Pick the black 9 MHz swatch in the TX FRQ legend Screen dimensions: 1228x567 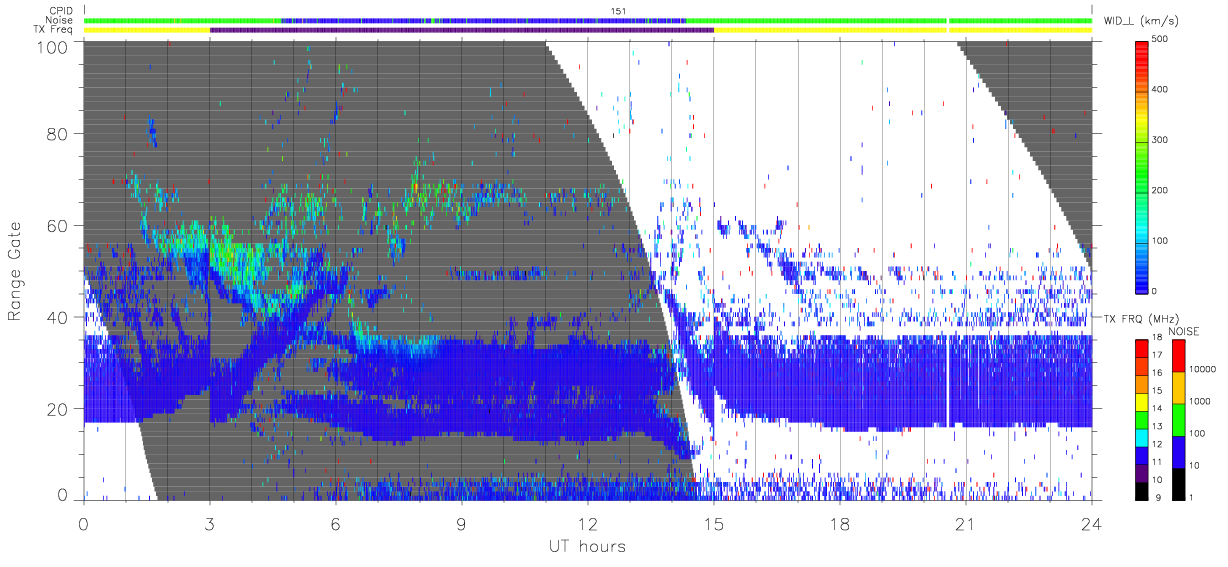point(1143,489)
